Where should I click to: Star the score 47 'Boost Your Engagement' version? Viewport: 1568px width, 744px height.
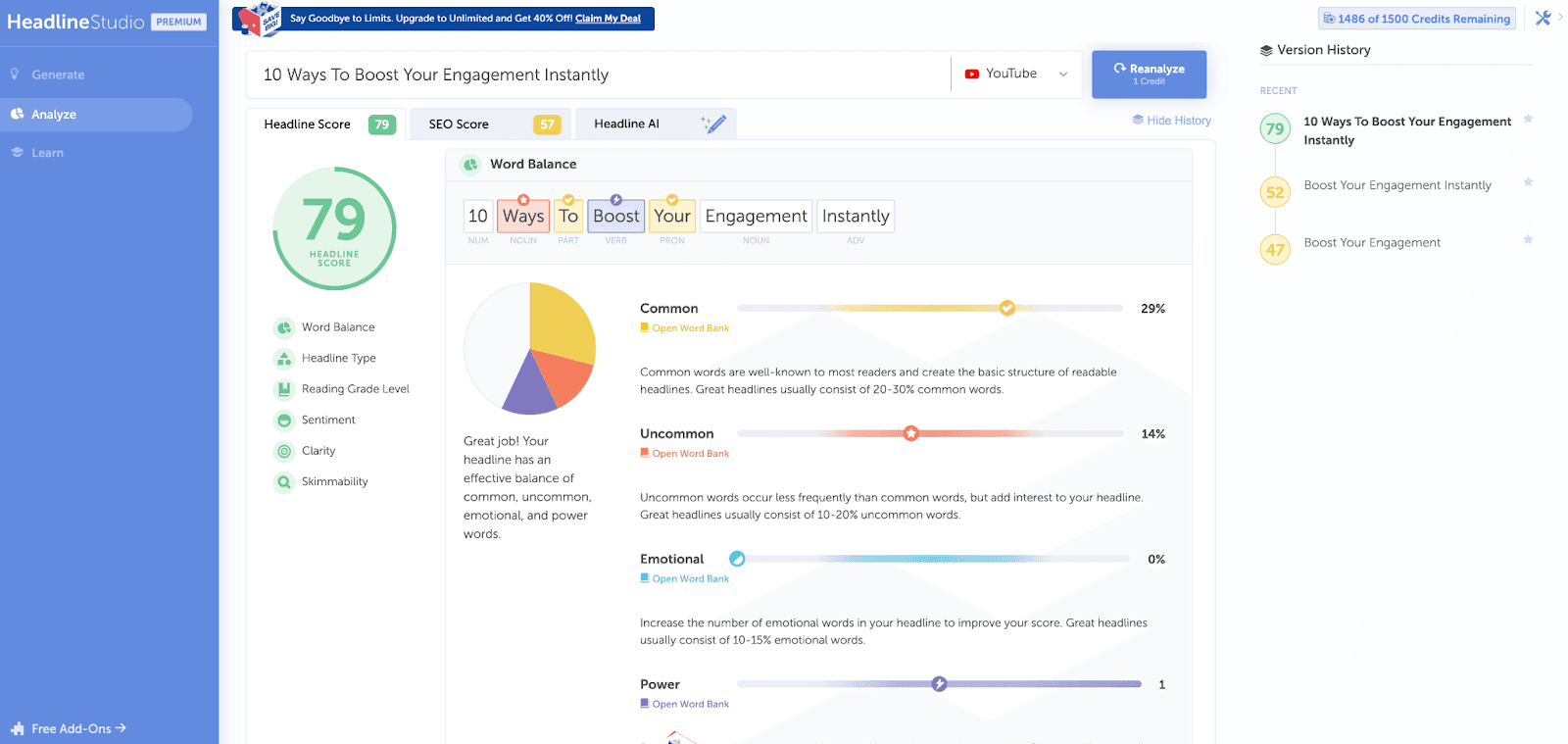pos(1528,240)
